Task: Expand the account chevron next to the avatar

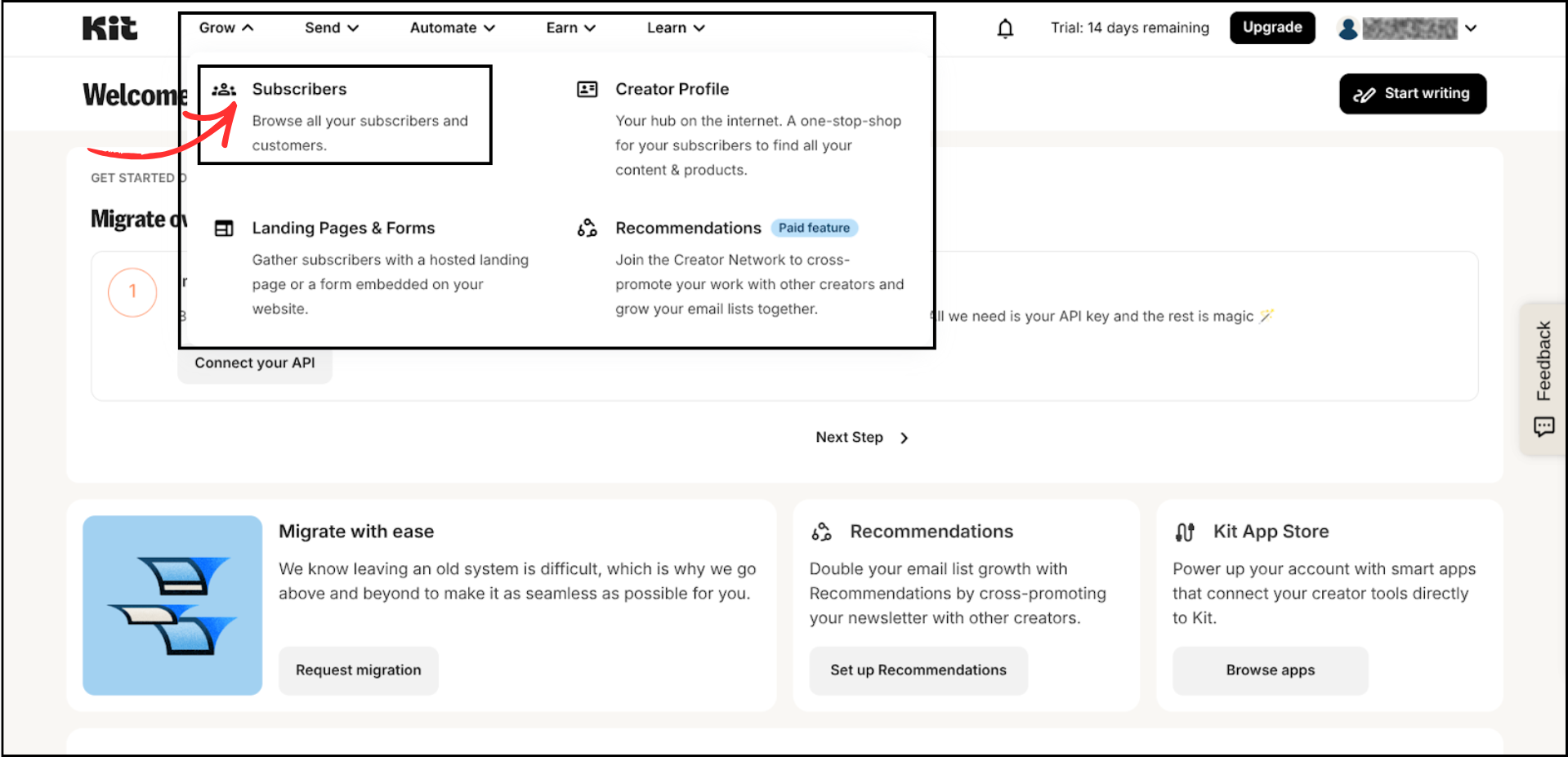Action: tap(1471, 29)
